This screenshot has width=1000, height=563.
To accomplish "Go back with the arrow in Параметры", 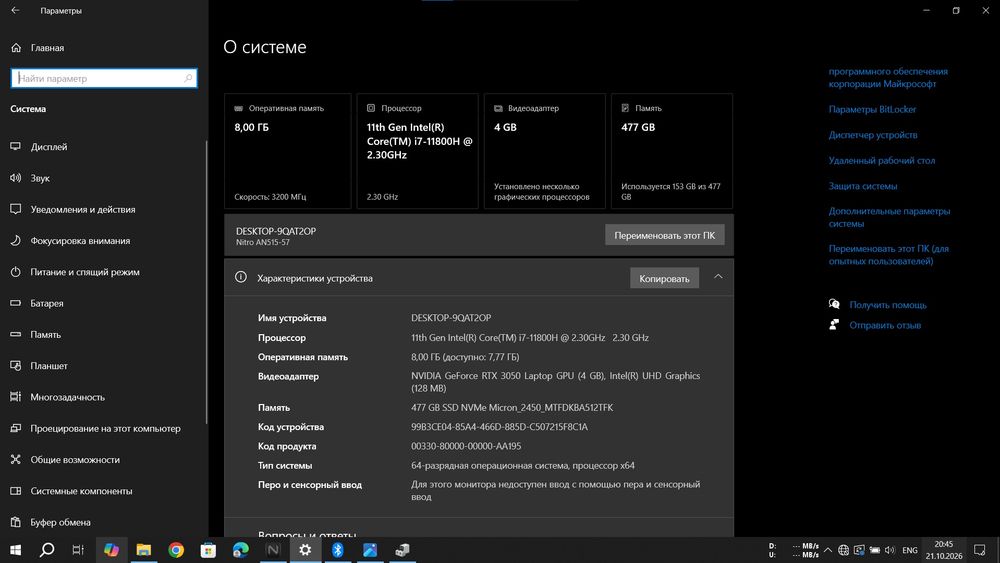I will (15, 10).
